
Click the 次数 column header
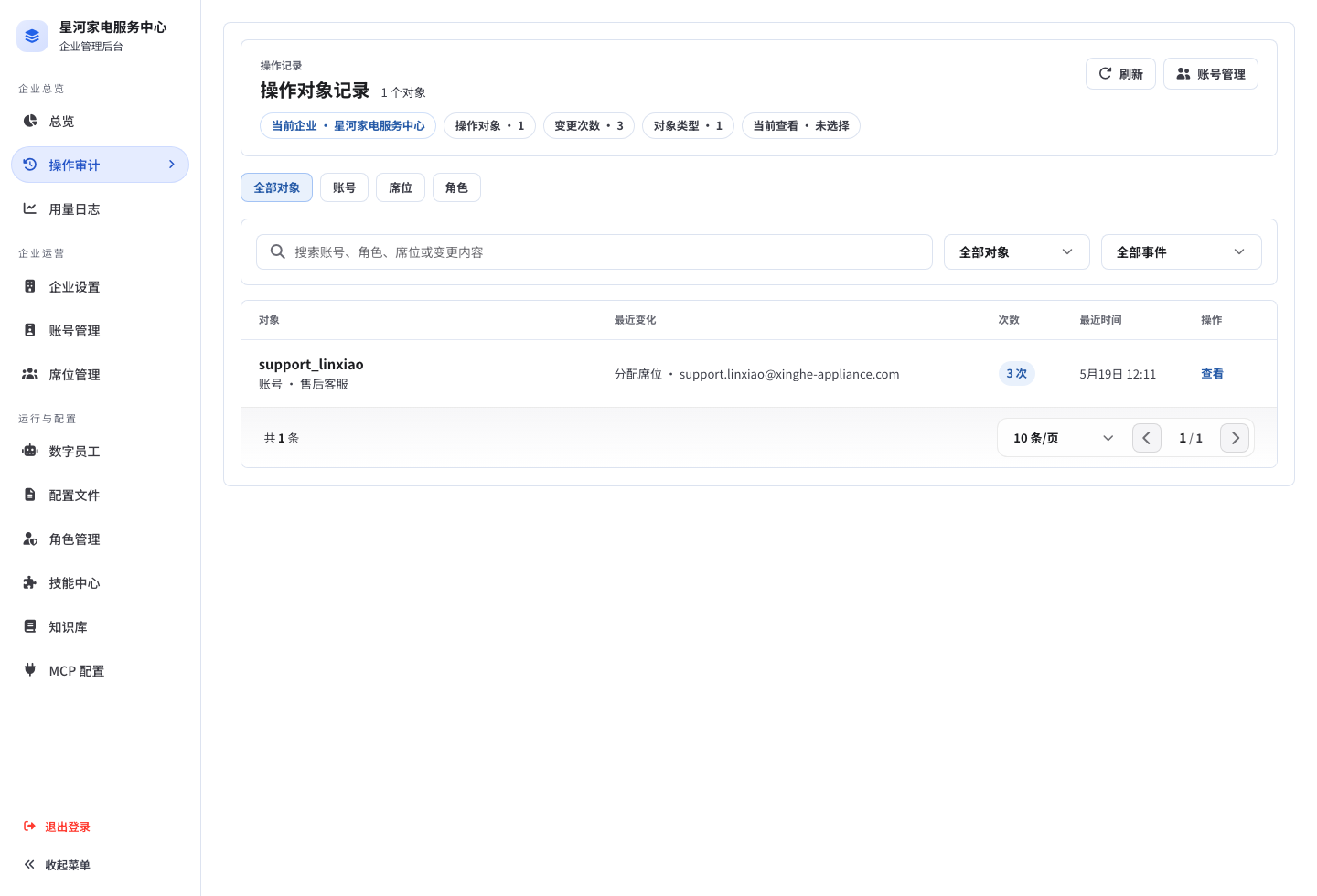(x=1009, y=320)
